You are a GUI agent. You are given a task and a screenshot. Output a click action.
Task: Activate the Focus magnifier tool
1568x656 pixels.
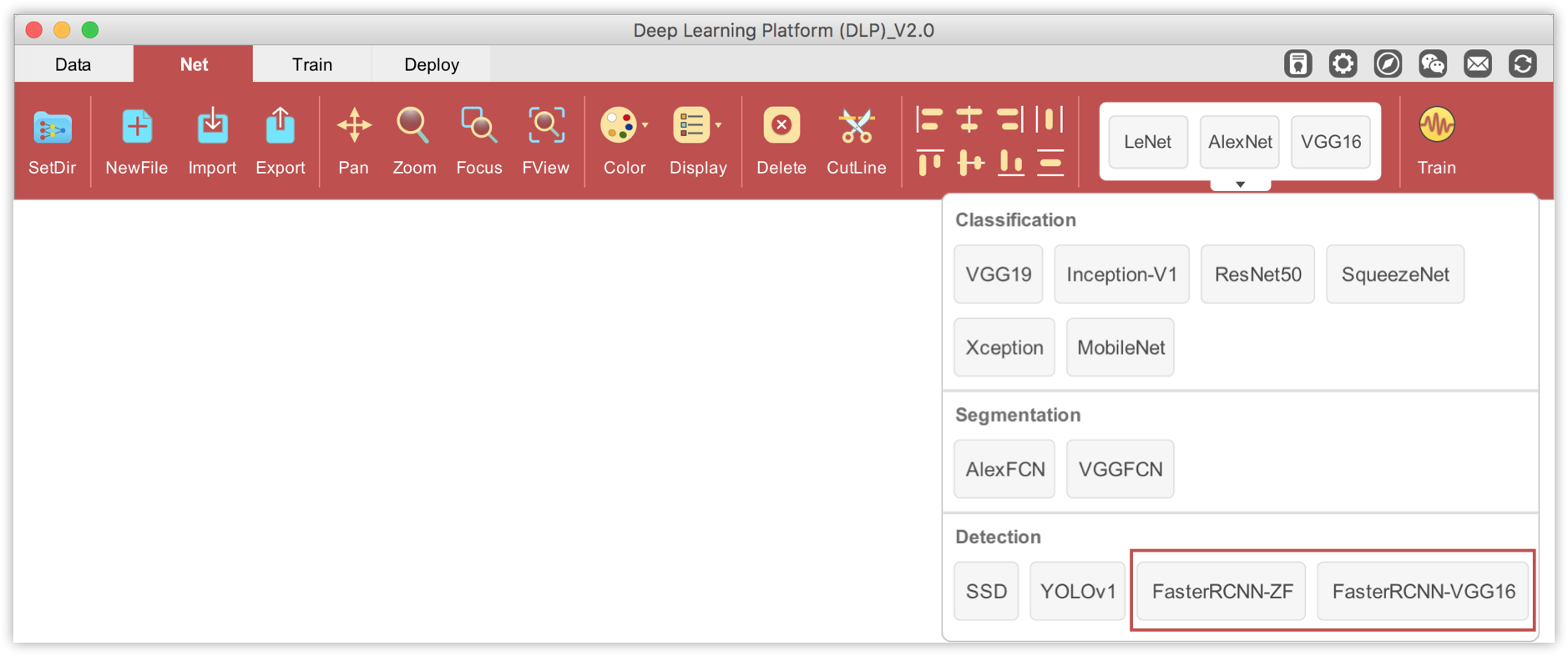coord(479,127)
